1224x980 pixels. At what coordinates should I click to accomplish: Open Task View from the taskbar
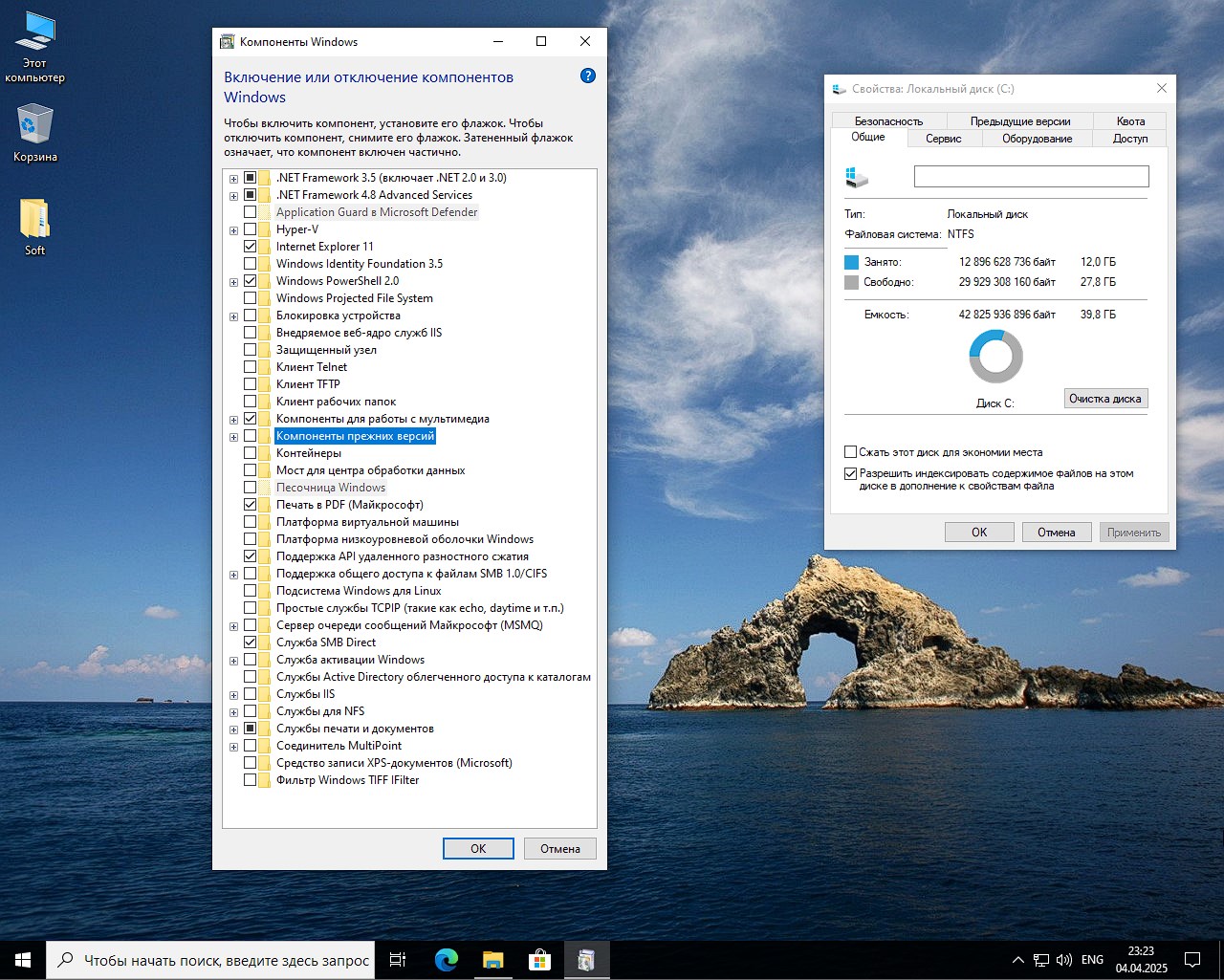tap(398, 959)
